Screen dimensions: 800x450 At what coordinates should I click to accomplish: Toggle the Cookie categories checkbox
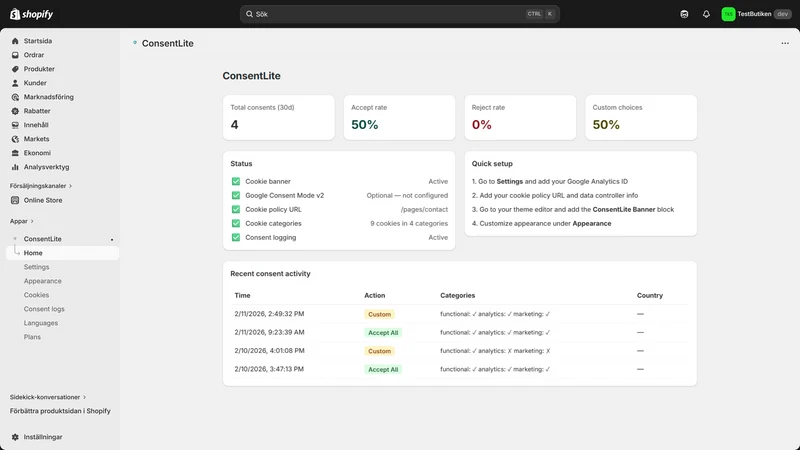point(236,223)
